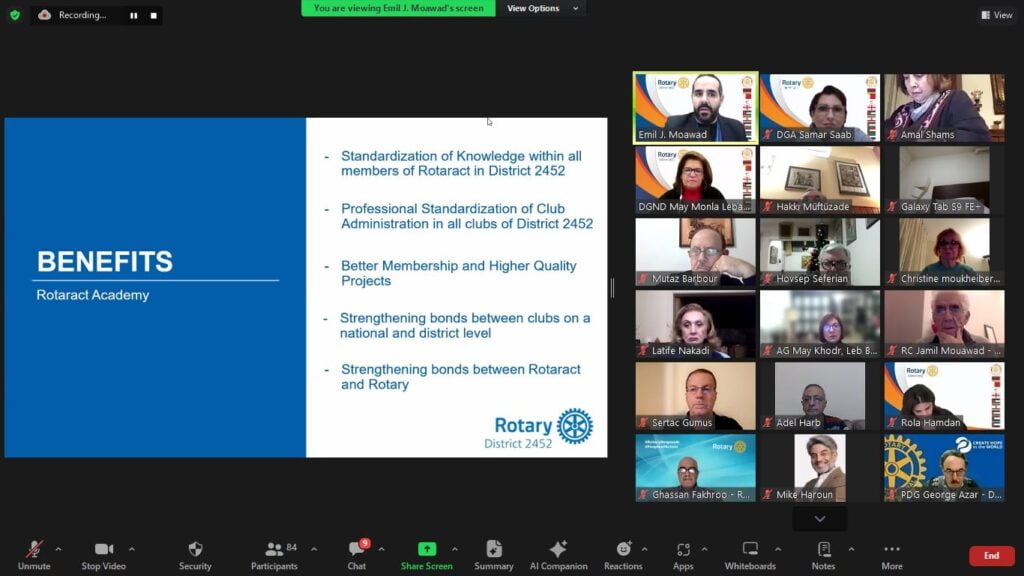Click the red End meeting button

coord(991,556)
